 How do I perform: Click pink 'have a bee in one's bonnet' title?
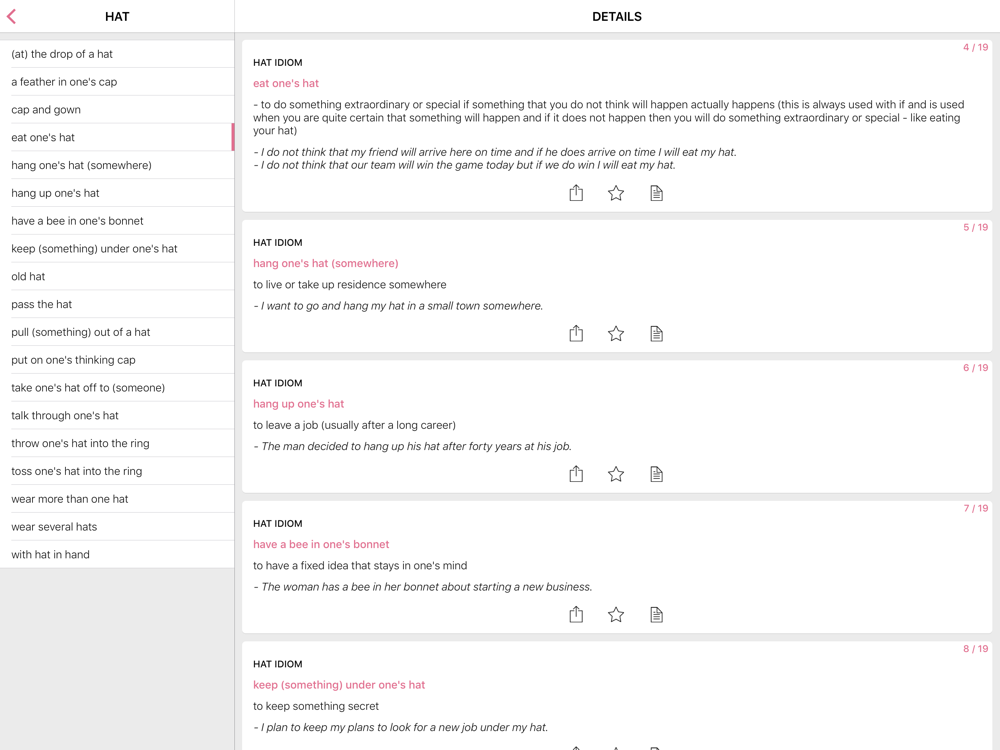[321, 544]
